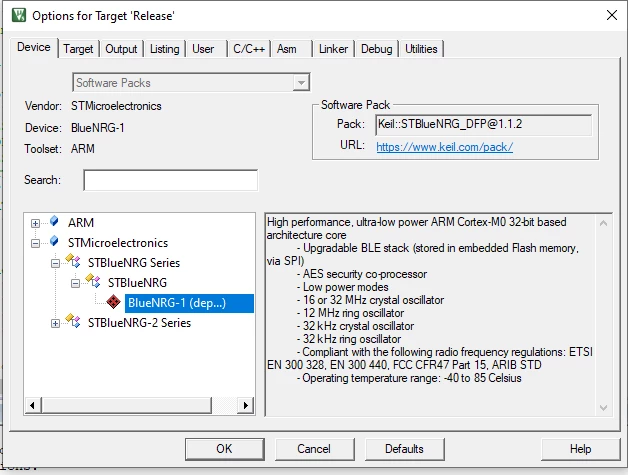Open the Debug tab

[x=376, y=49]
